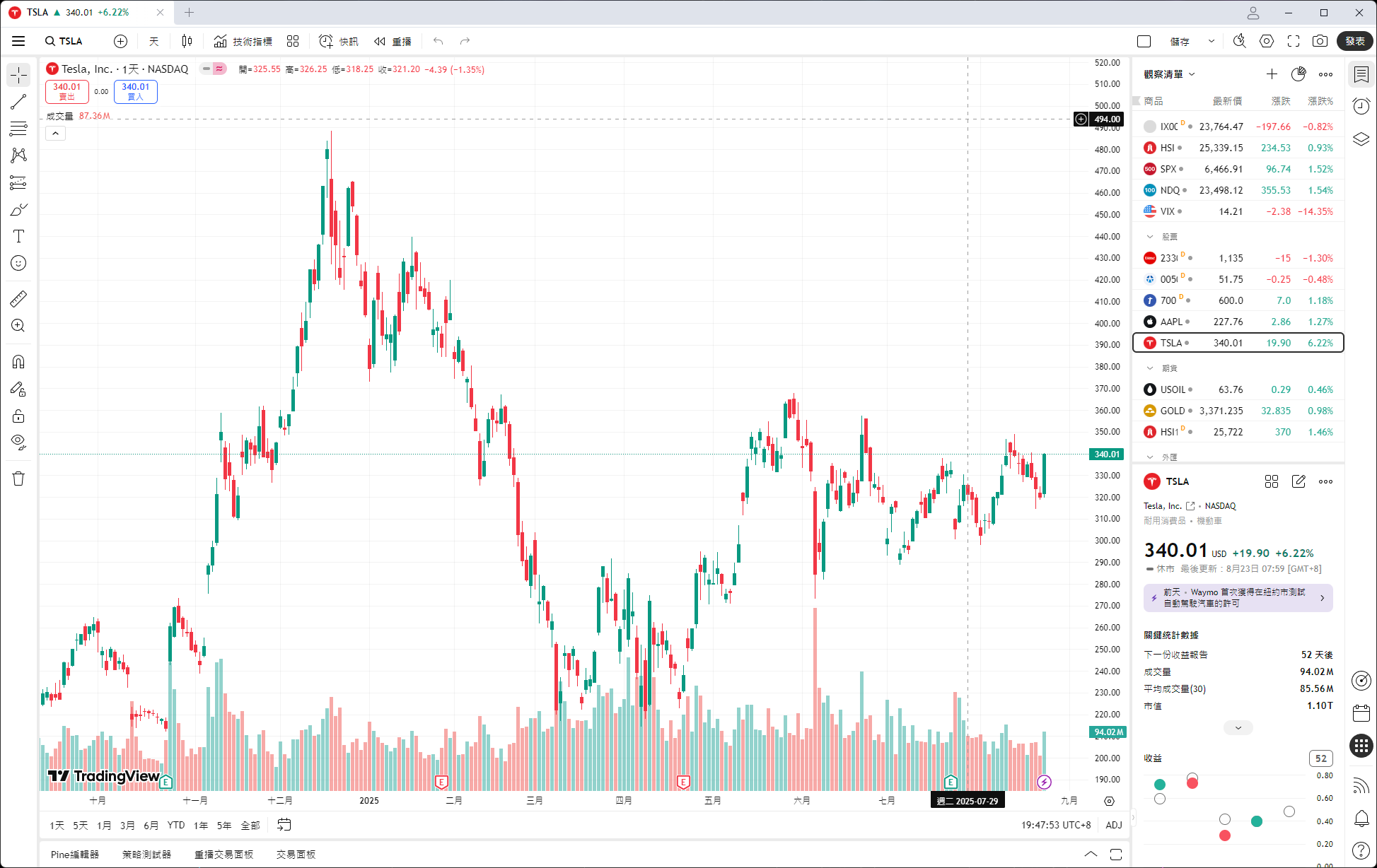1377x868 pixels.
Task: Collapse the forex watchlist section
Action: click(1149, 457)
